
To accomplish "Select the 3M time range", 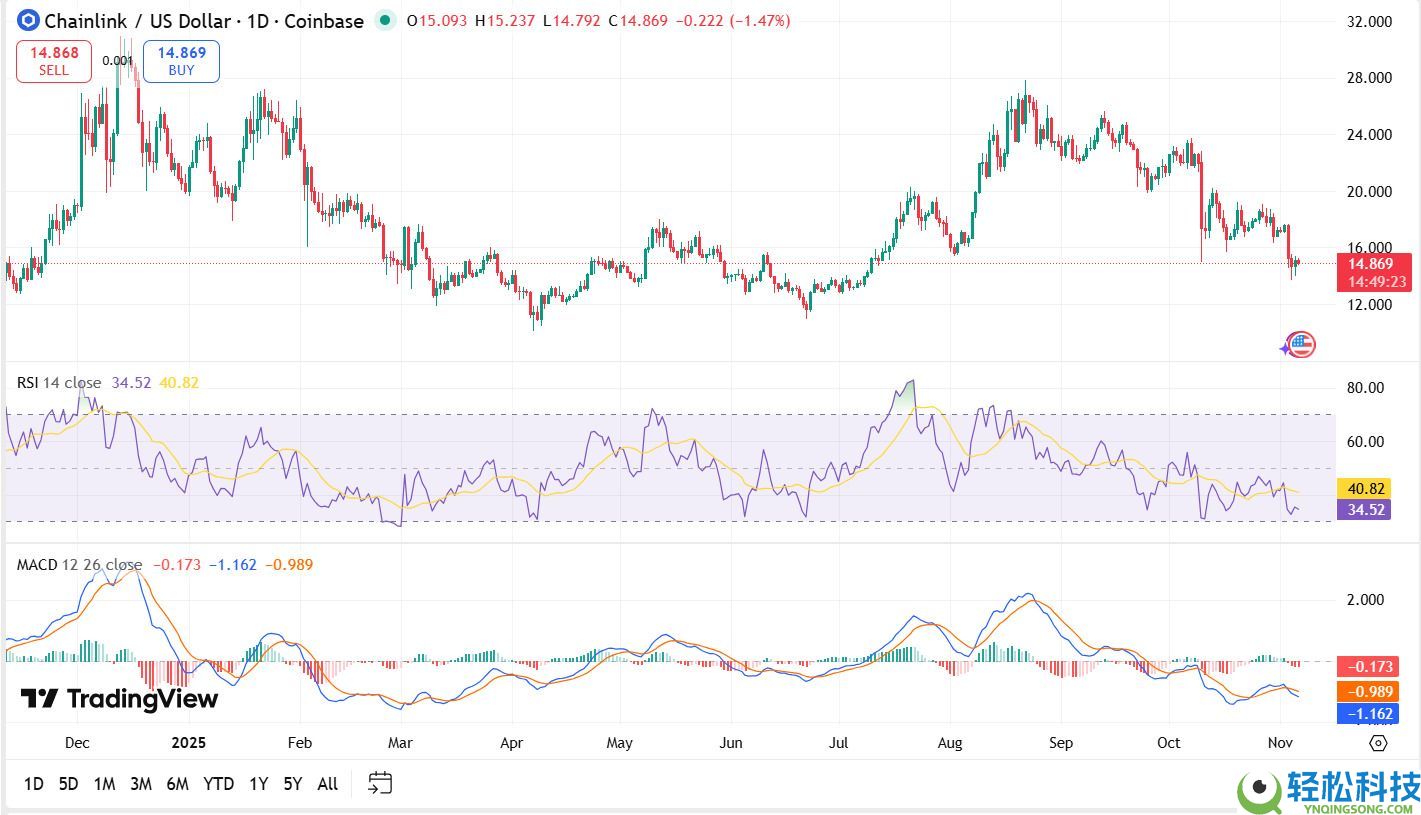I will click(x=141, y=784).
